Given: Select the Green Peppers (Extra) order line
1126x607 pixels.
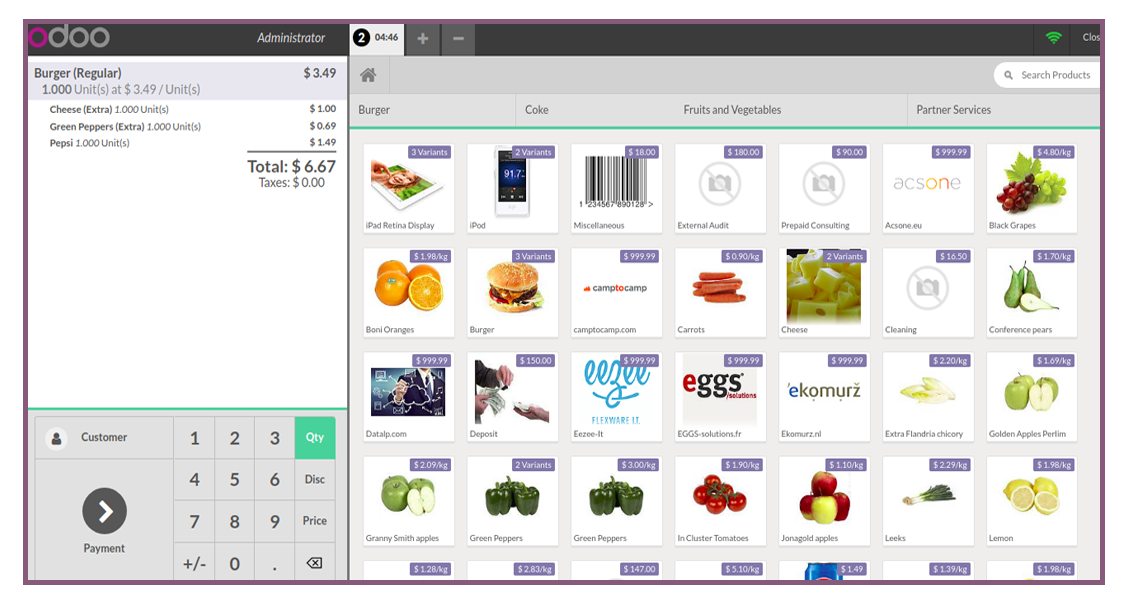Looking at the screenshot, I should (x=187, y=126).
